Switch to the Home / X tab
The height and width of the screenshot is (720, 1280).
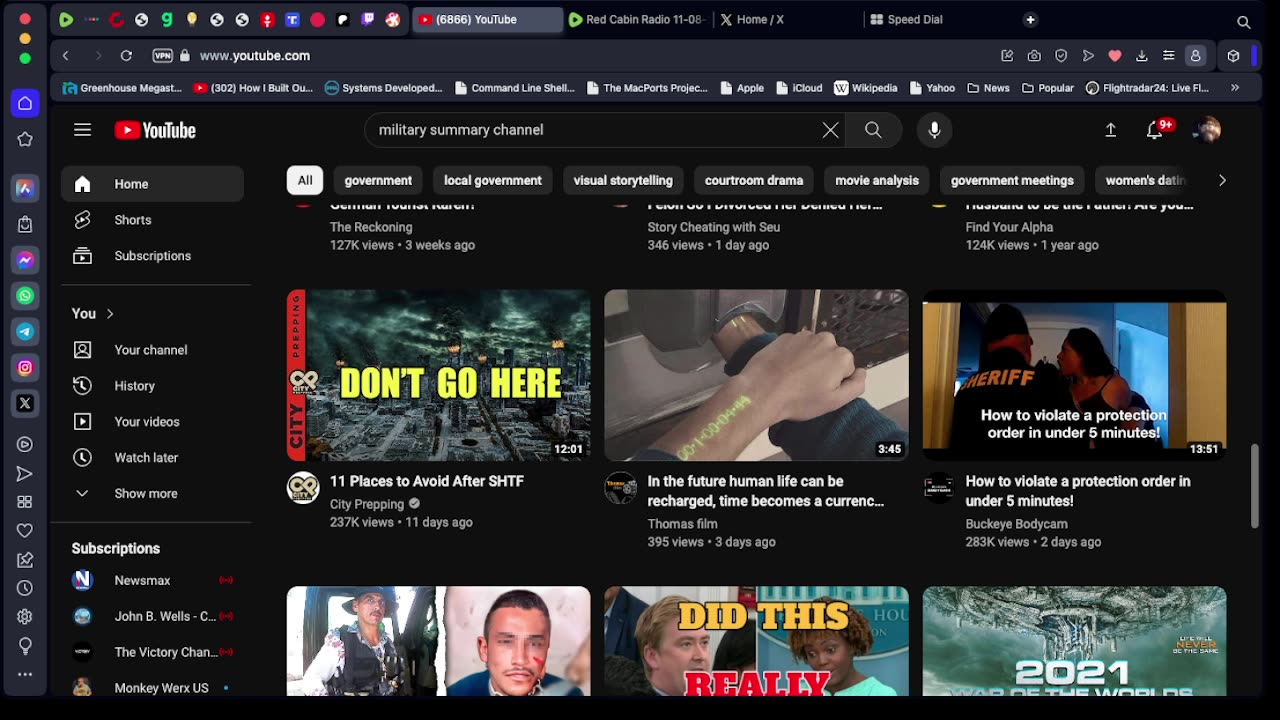tap(788, 19)
